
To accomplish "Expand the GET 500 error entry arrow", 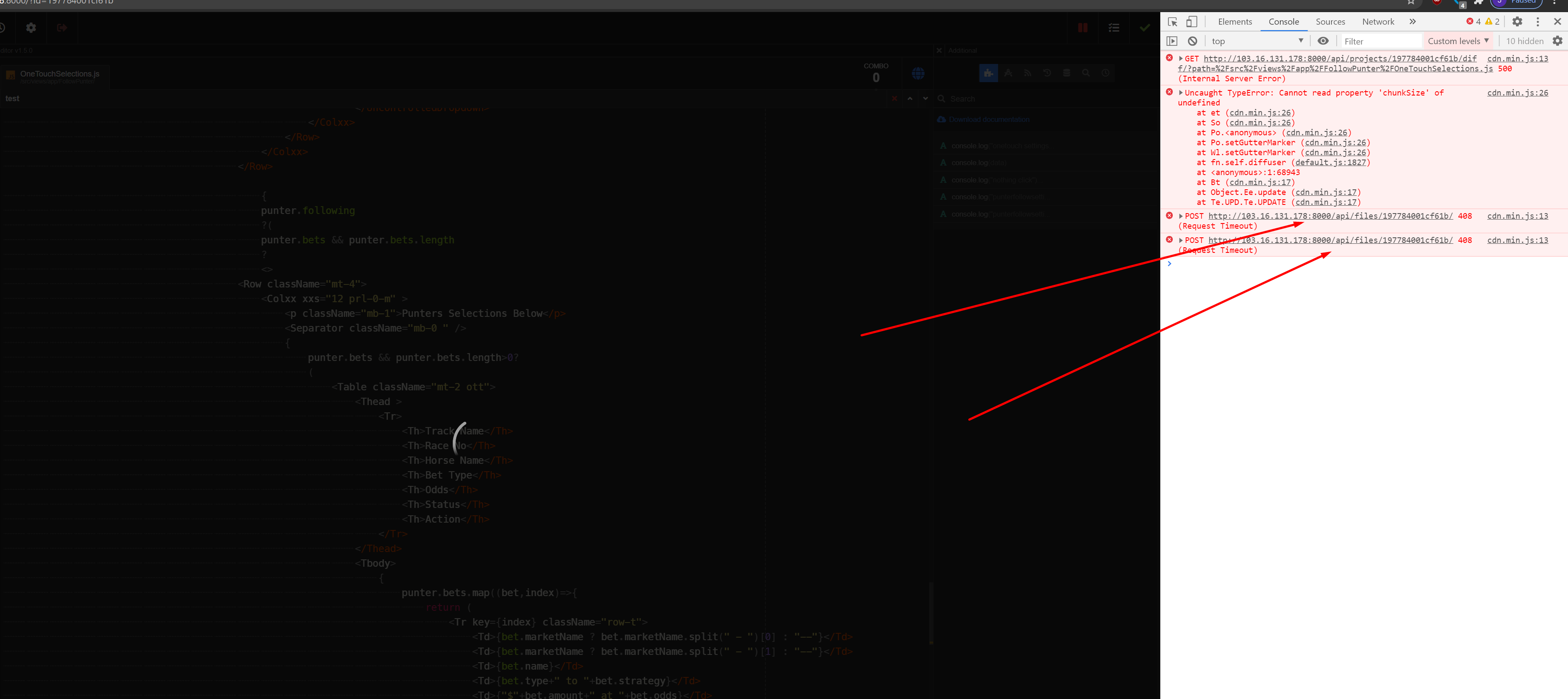I will (x=1180, y=59).
